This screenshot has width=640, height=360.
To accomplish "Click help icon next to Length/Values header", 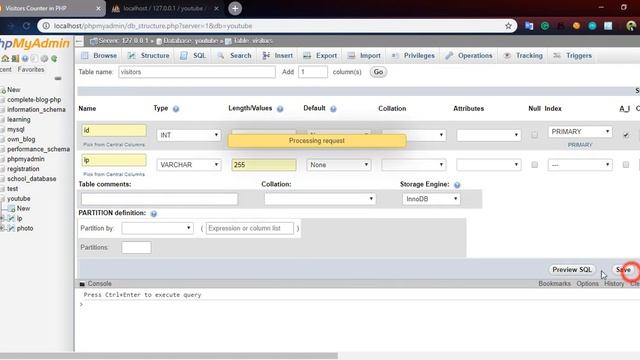I will pos(280,109).
